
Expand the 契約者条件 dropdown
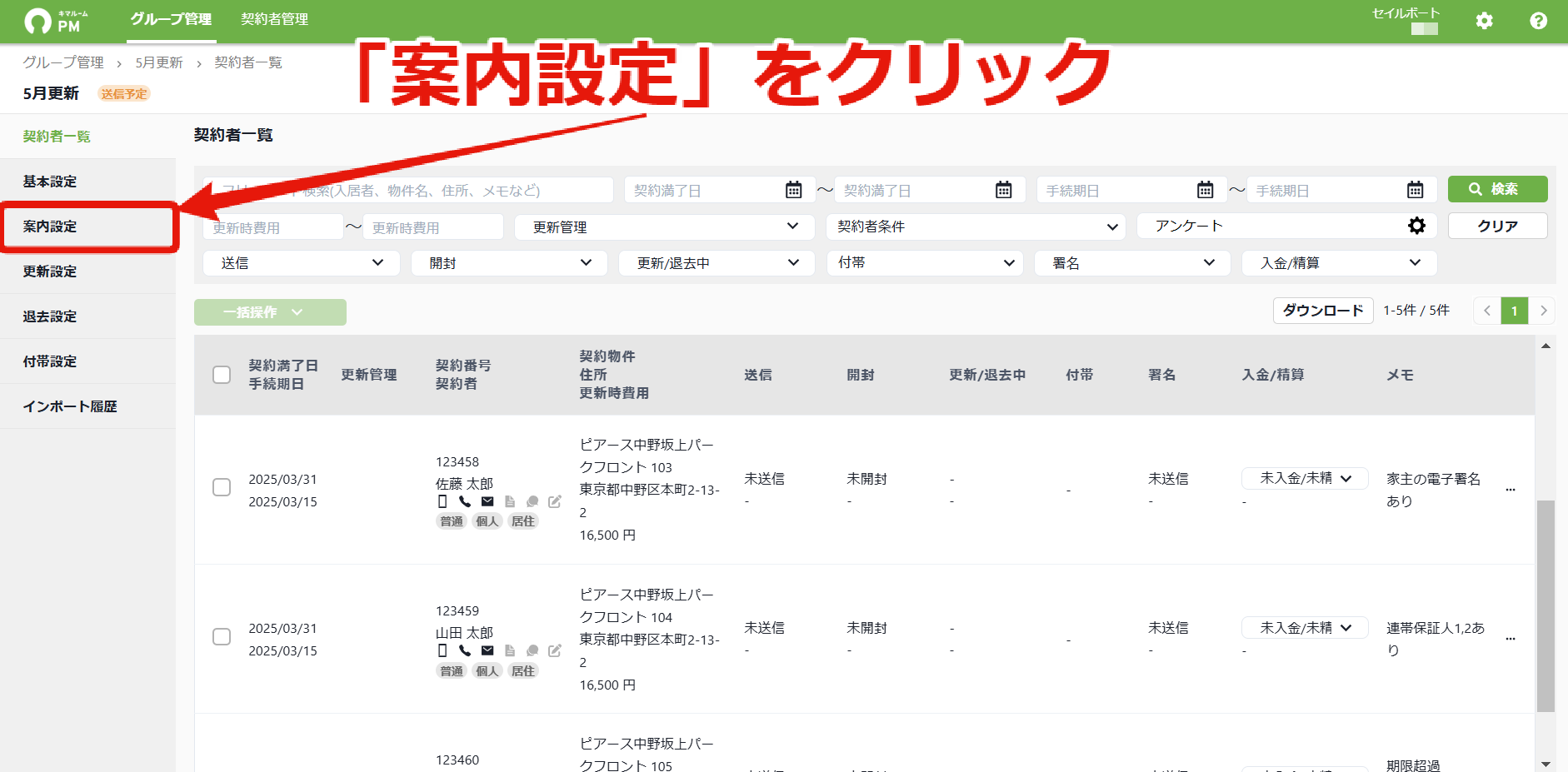point(976,227)
